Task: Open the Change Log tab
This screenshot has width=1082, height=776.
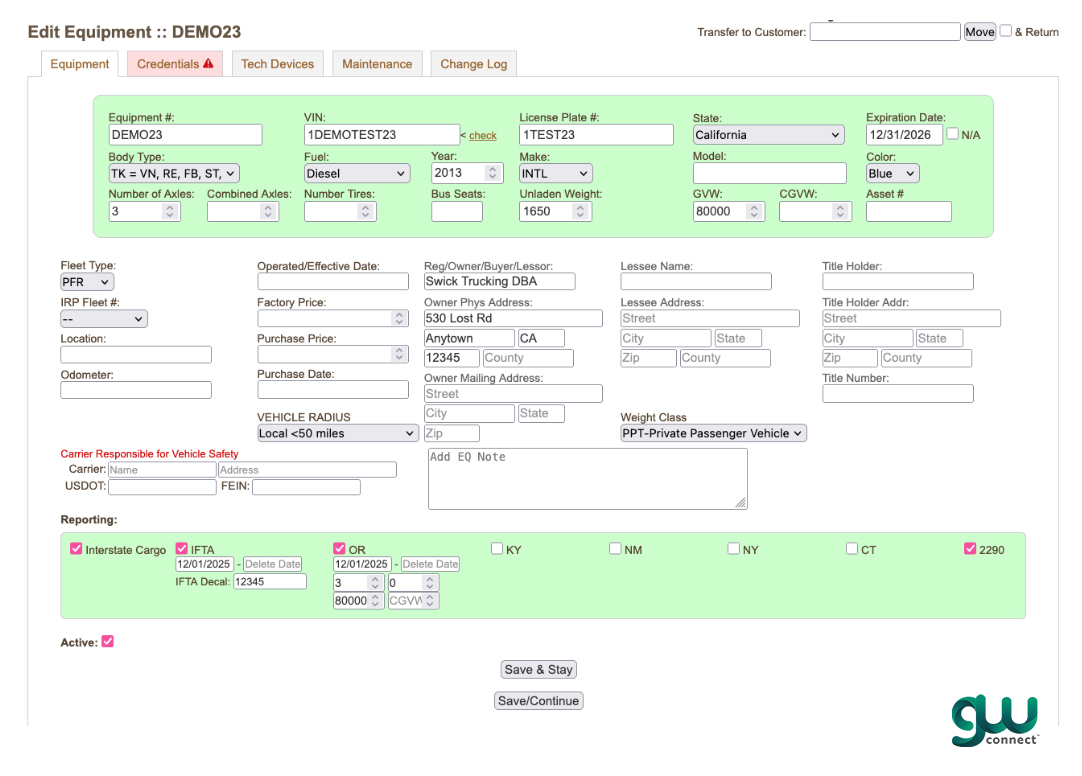Action: pyautogui.click(x=474, y=64)
